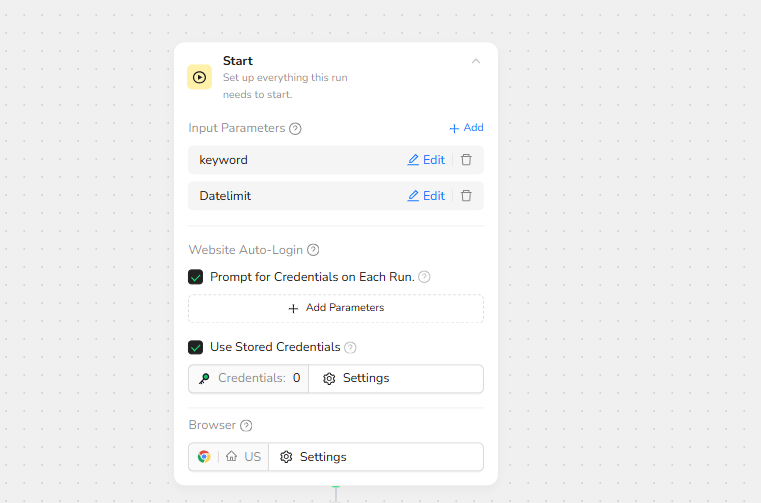
Task: Uncheck Prompt for Credentials on Each Run
Action: [x=196, y=277]
